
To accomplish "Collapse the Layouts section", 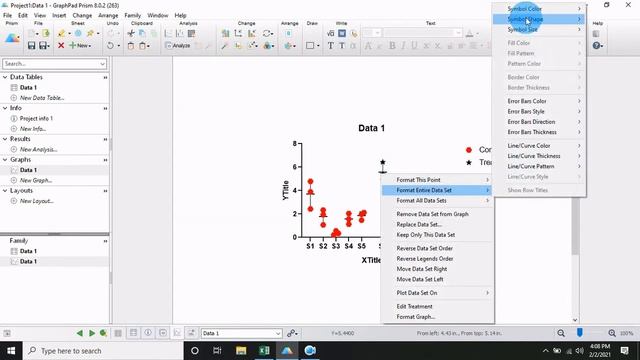I will [5, 191].
